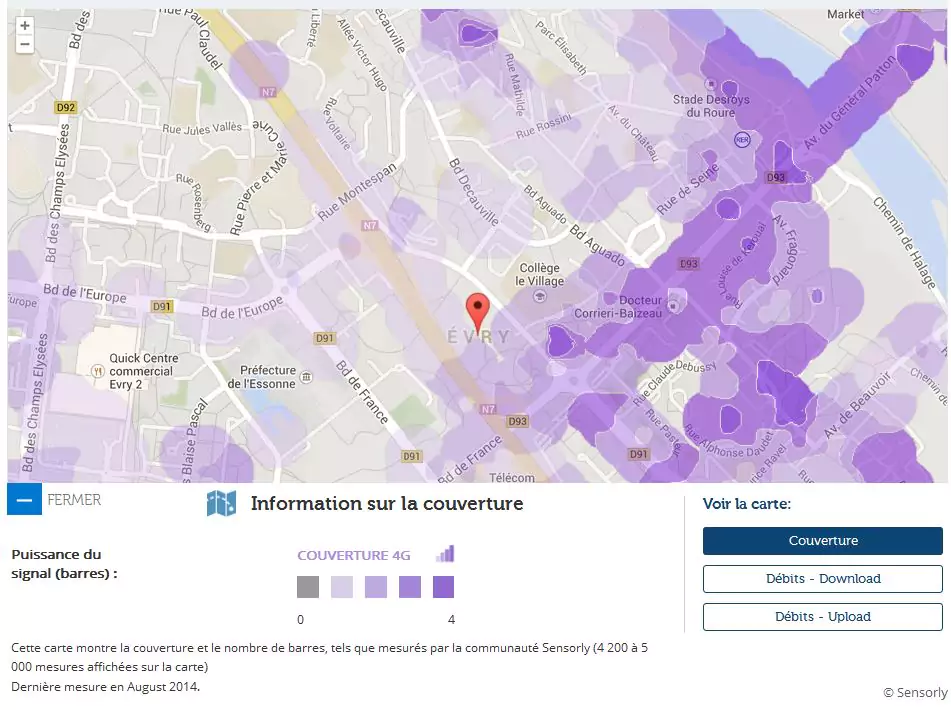Zoom out of the map with minus button

(x=25, y=45)
